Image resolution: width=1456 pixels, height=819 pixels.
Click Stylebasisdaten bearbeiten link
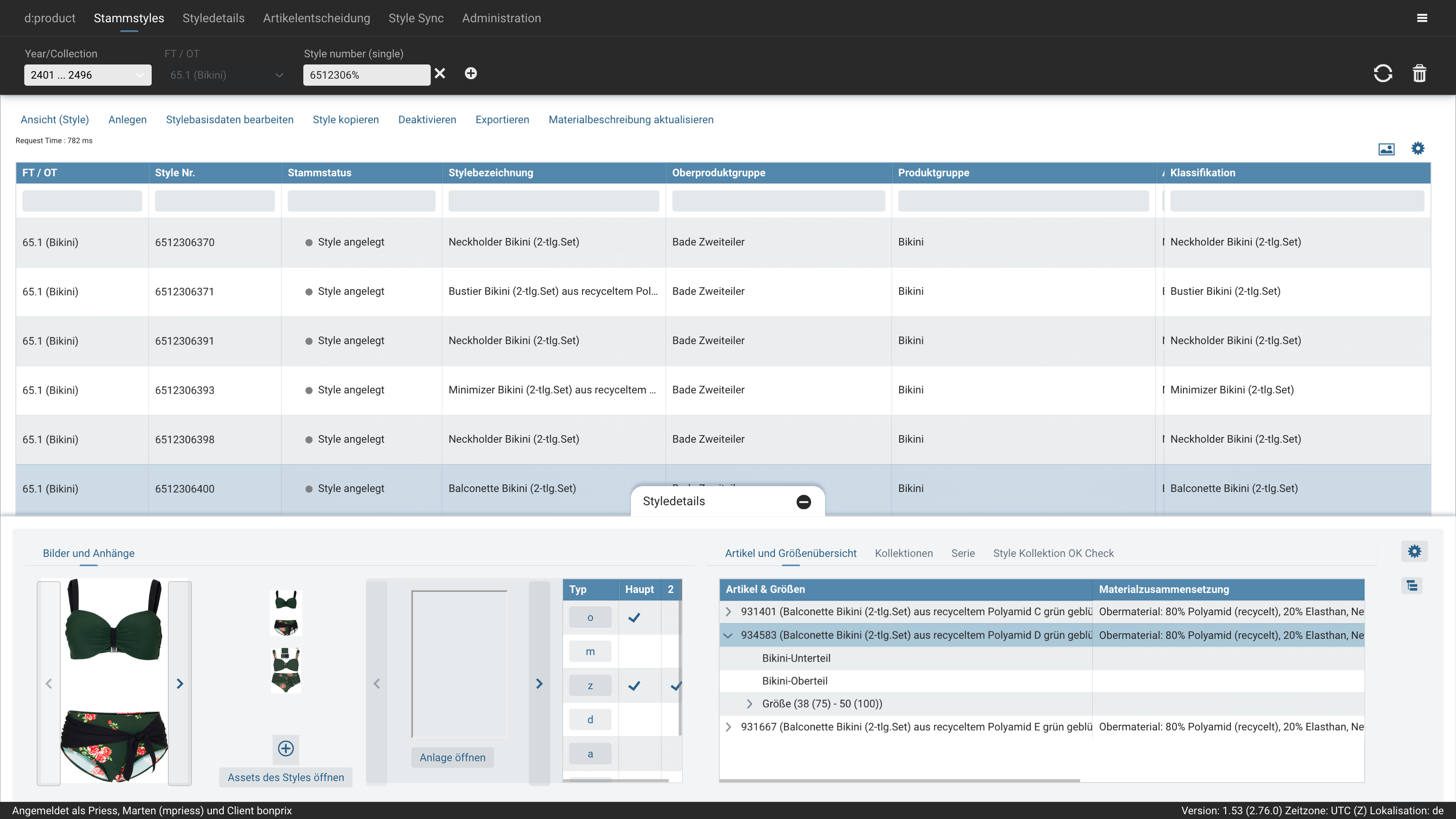[x=229, y=119]
